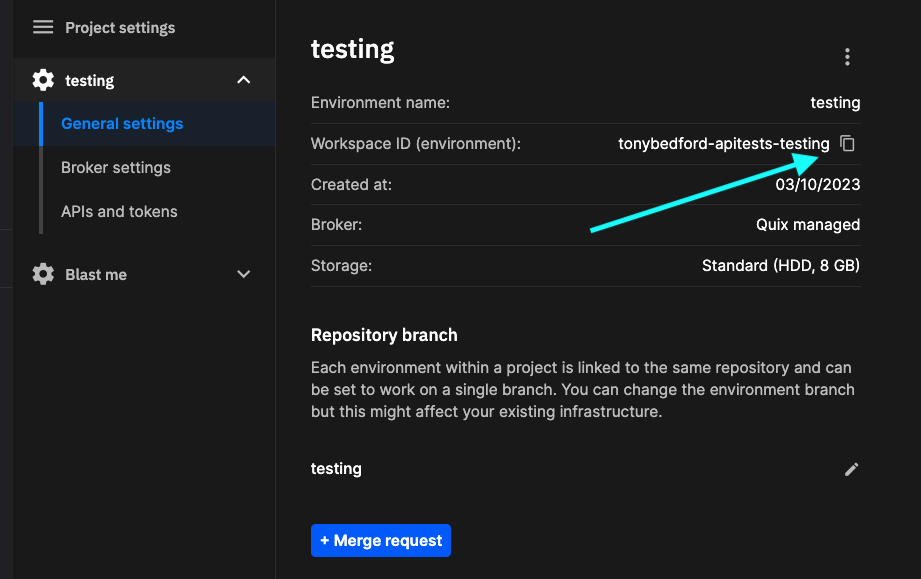The width and height of the screenshot is (921, 579).
Task: Edit the testing repository branch with pencil icon
Action: pyautogui.click(x=851, y=469)
